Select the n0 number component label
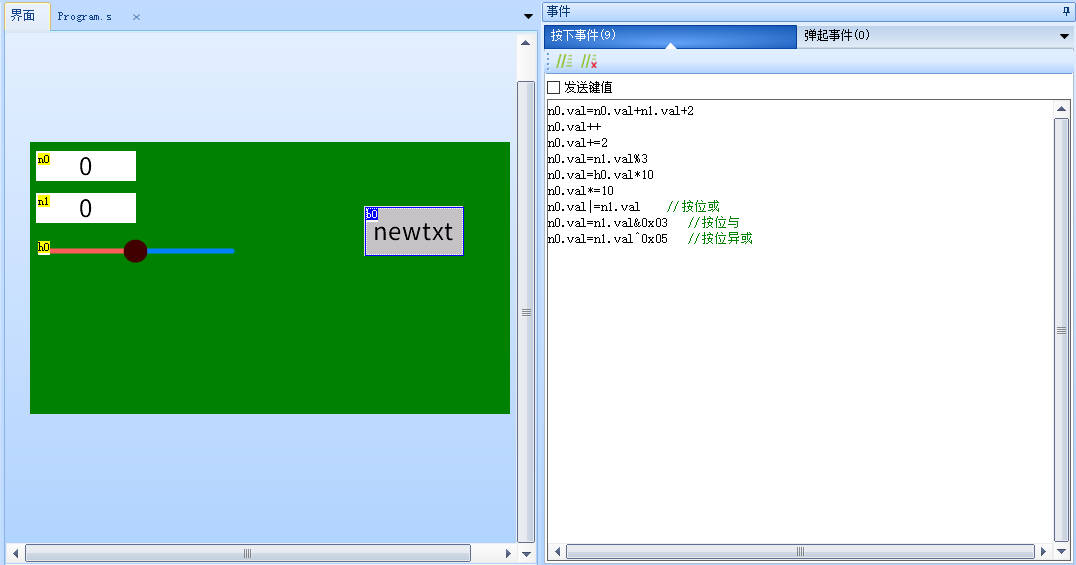 point(43,159)
